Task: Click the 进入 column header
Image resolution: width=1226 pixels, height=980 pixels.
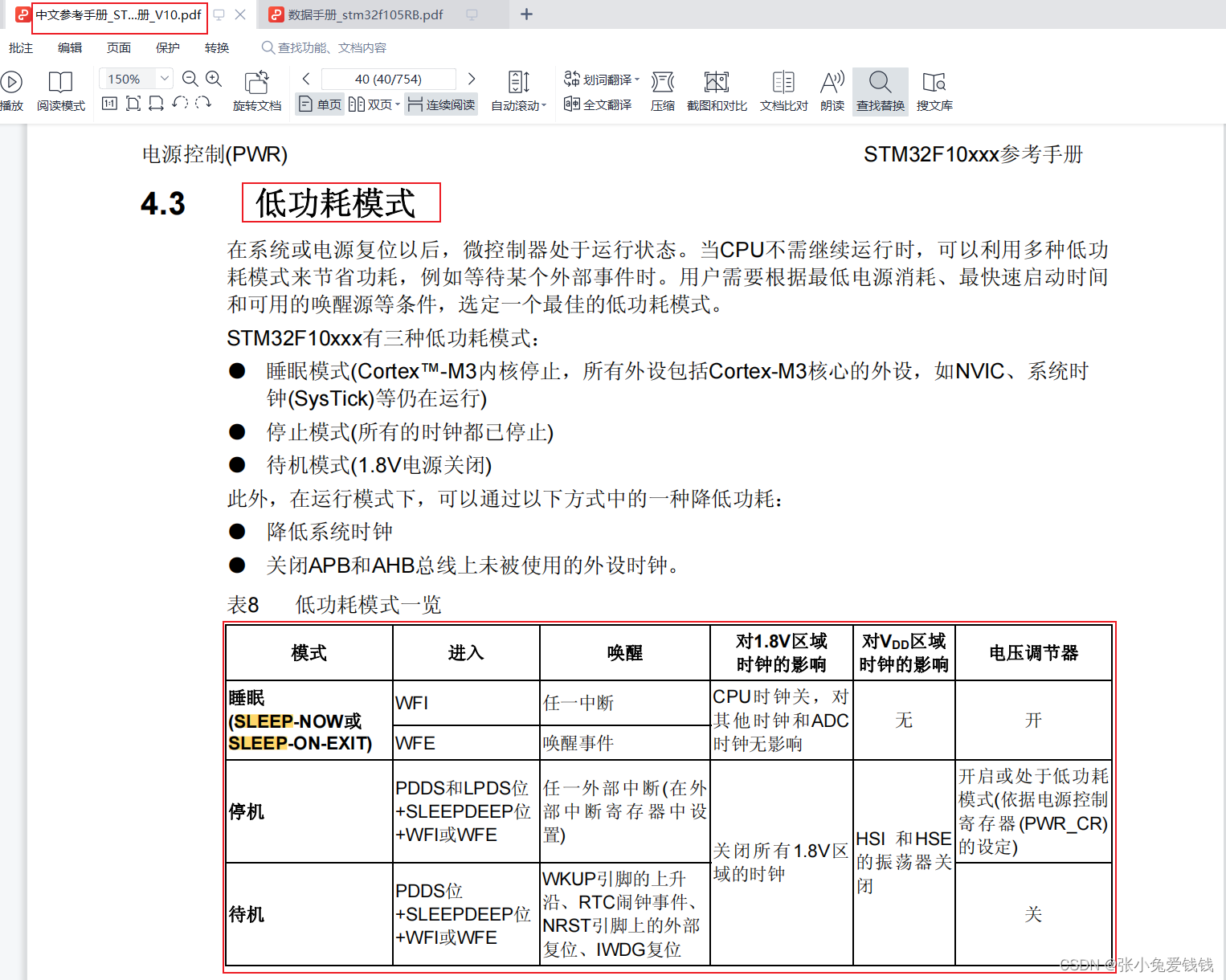Action: tap(466, 653)
